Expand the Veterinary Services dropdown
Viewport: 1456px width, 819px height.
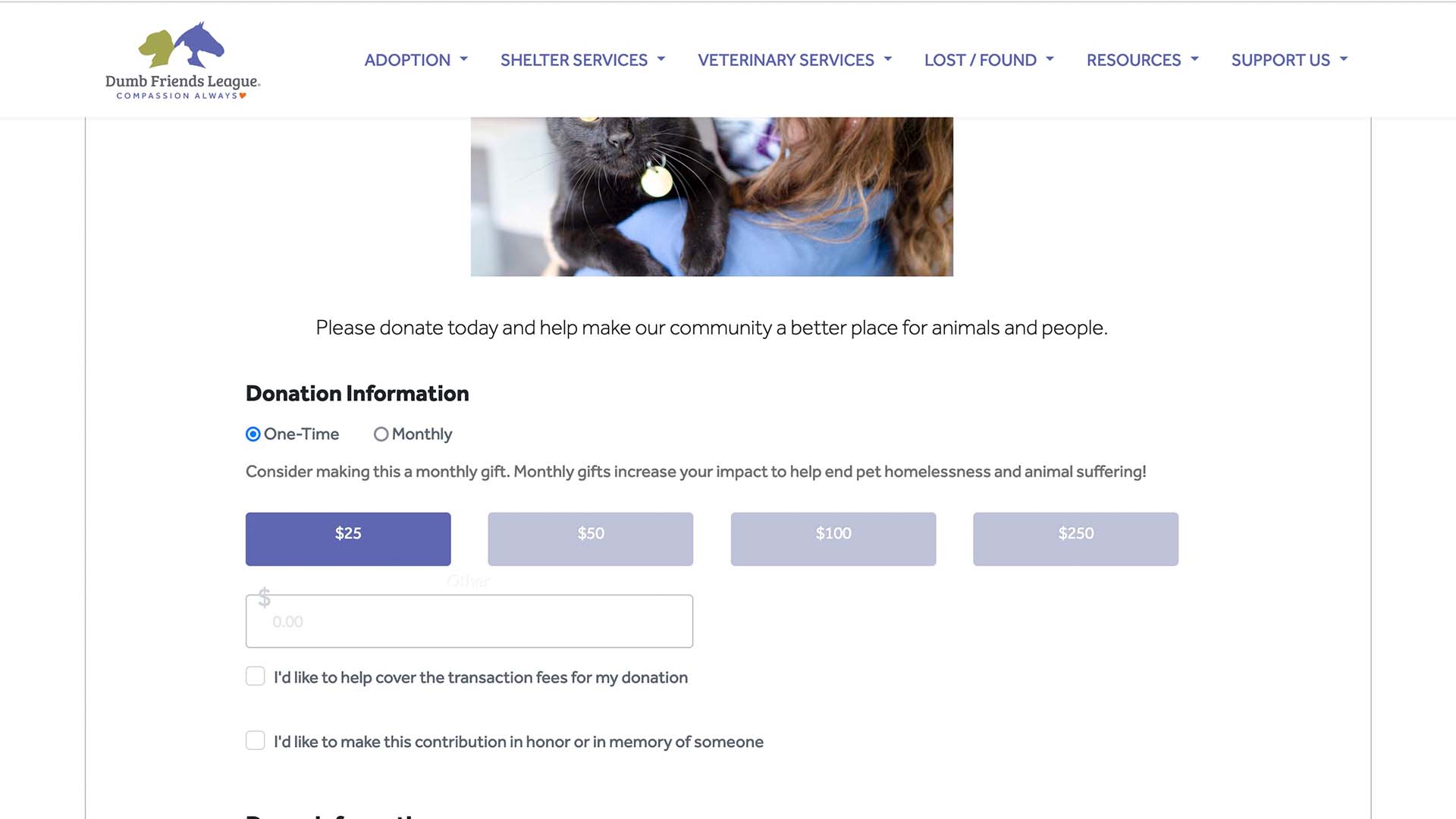pos(795,60)
